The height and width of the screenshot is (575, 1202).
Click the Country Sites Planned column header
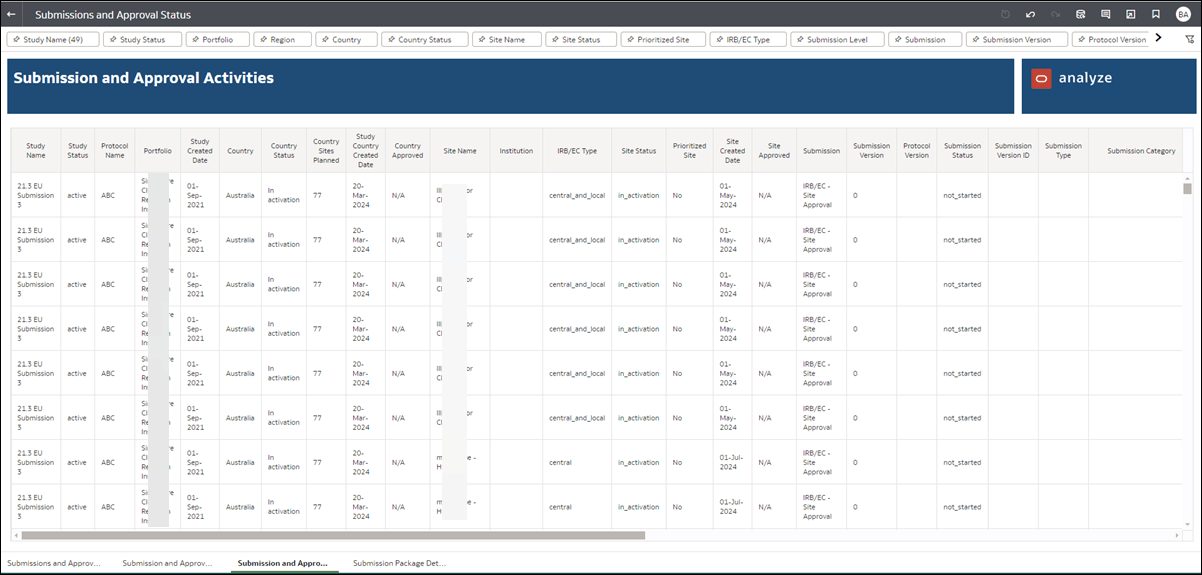[x=326, y=150]
